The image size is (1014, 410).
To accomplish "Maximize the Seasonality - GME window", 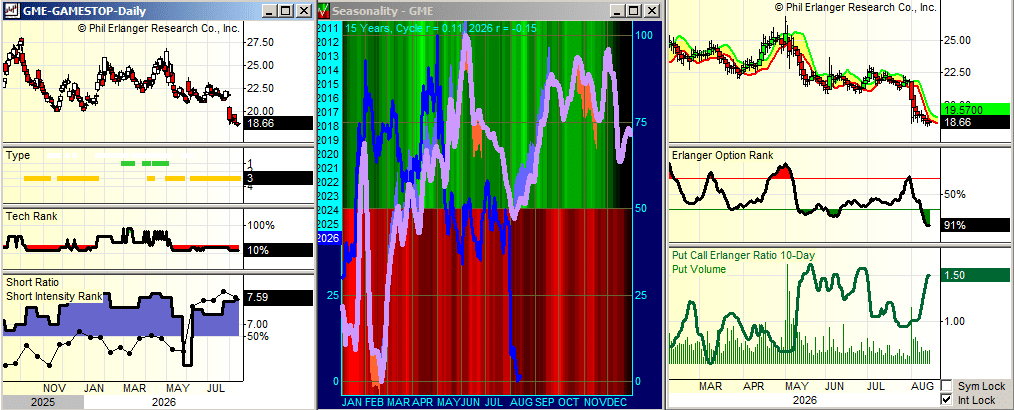I will point(635,11).
